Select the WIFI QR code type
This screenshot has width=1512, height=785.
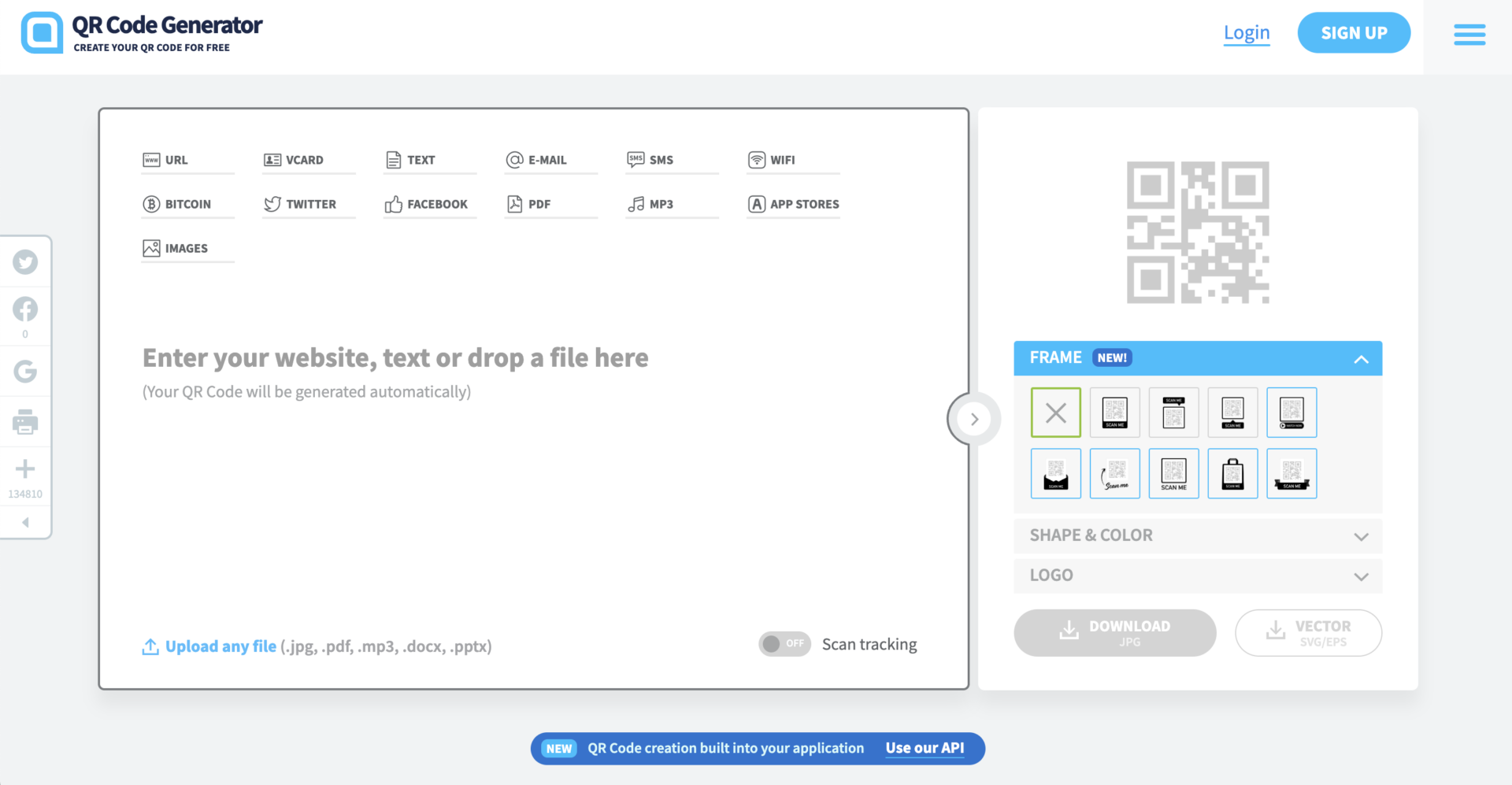pos(782,160)
